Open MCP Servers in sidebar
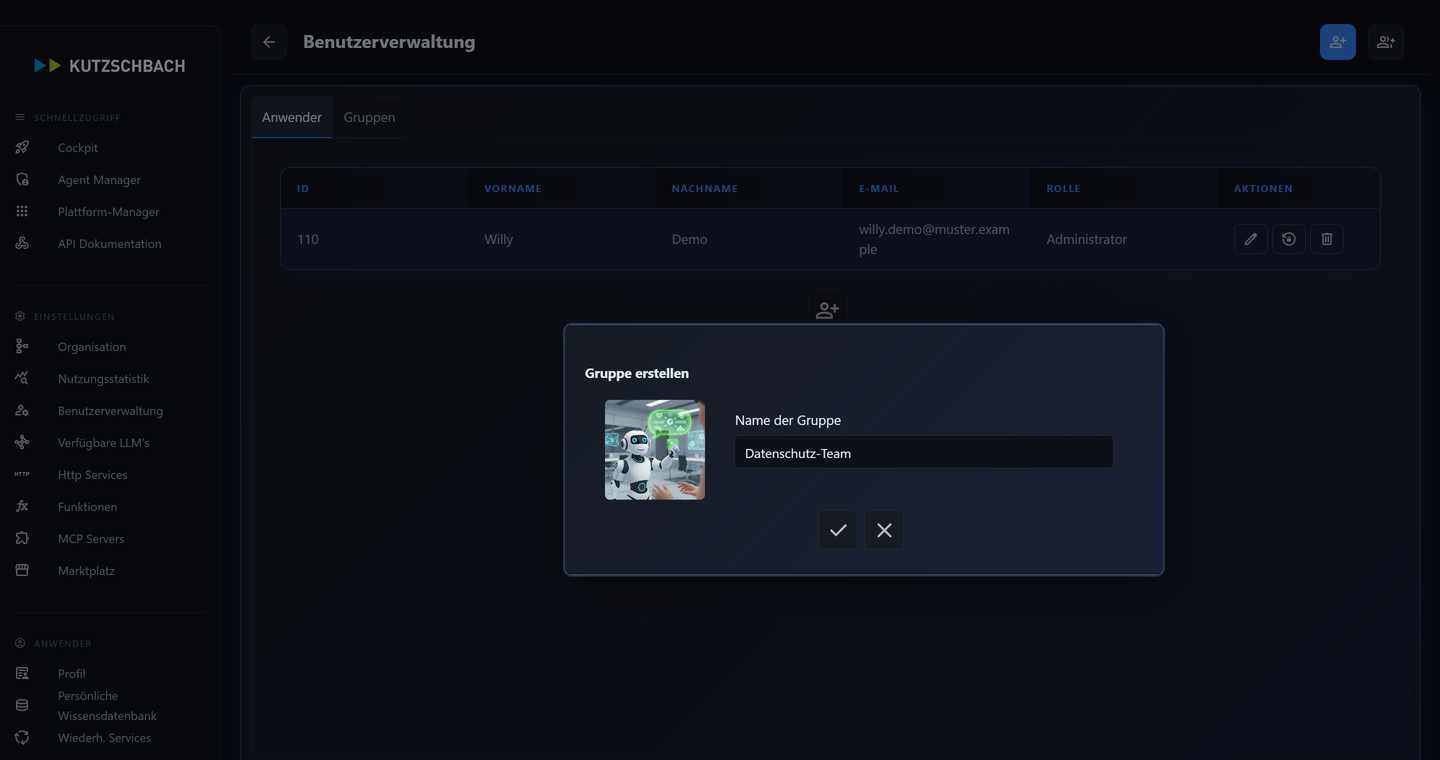Screen dimensions: 1440x760 coord(91,539)
